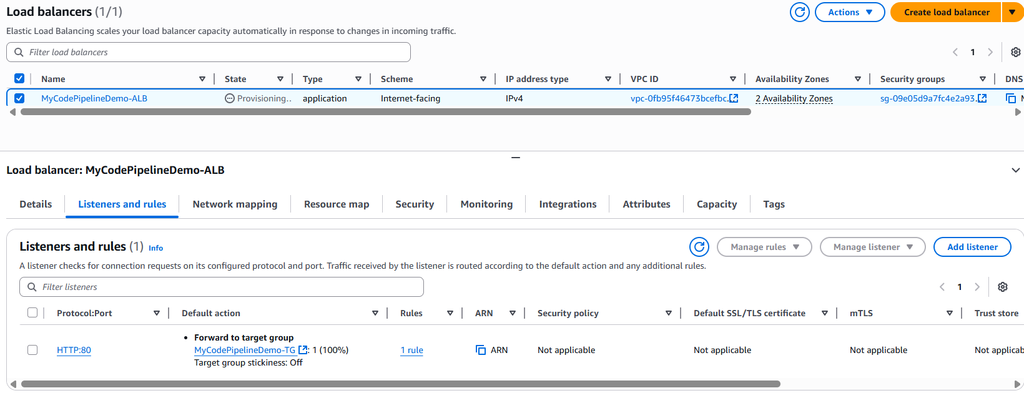Focus the Filter listeners search field
Image resolution: width=1024 pixels, height=393 pixels.
click(x=221, y=287)
